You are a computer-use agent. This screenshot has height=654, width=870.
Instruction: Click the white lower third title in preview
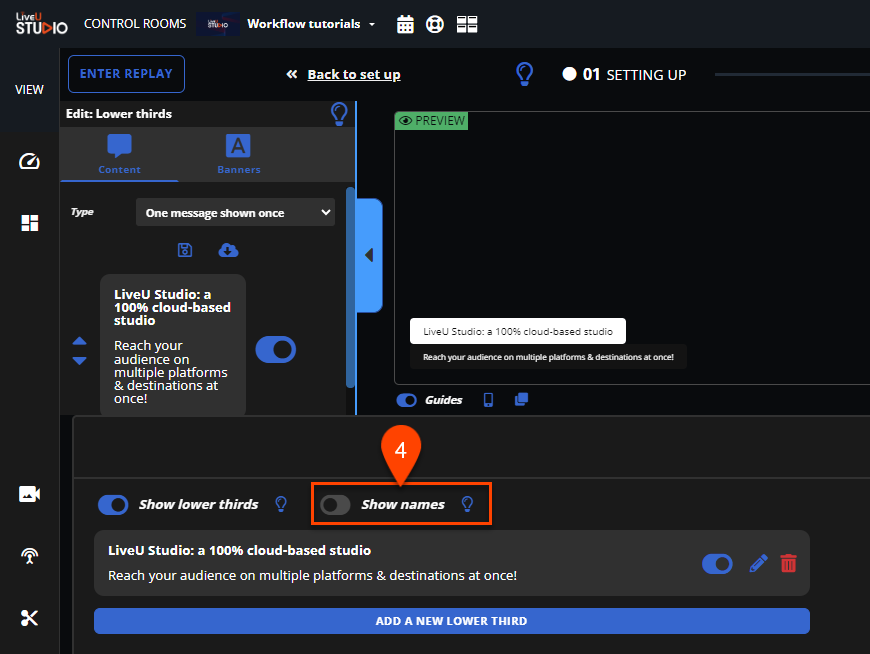tap(518, 331)
